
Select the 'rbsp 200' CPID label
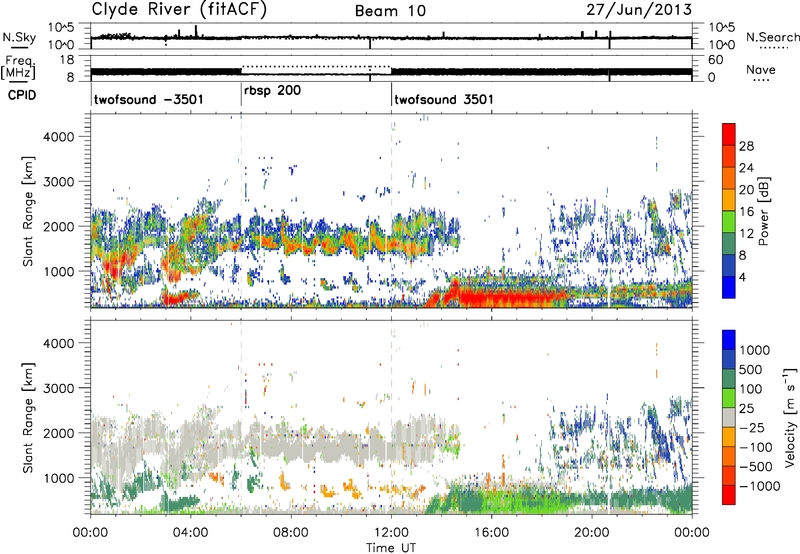[272, 91]
